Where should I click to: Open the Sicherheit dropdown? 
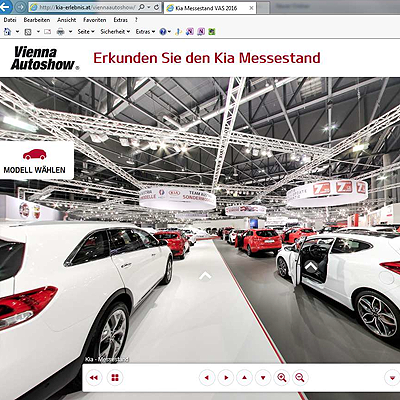[x=115, y=32]
